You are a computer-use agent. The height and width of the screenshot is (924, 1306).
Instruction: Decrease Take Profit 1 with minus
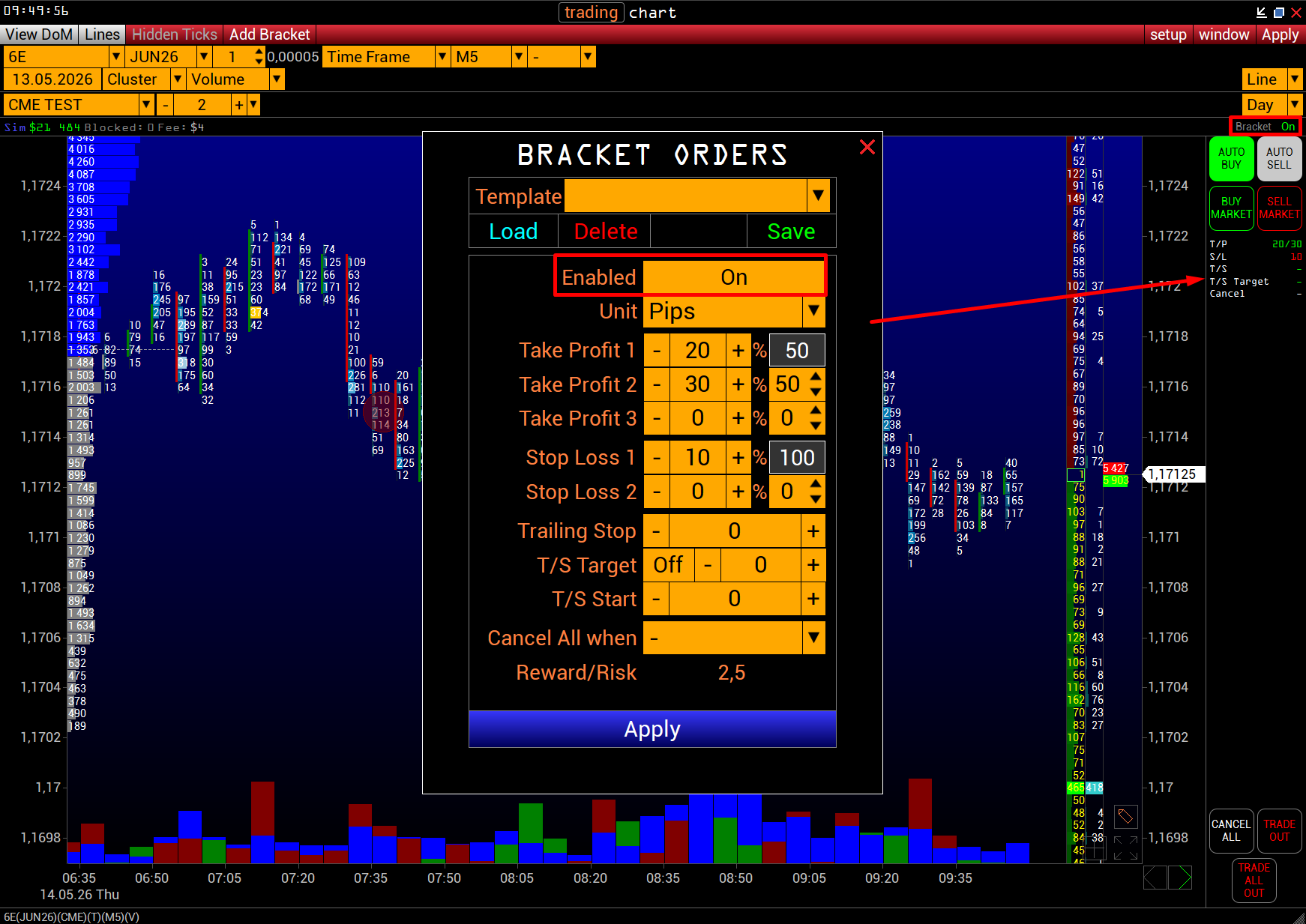[x=657, y=350]
